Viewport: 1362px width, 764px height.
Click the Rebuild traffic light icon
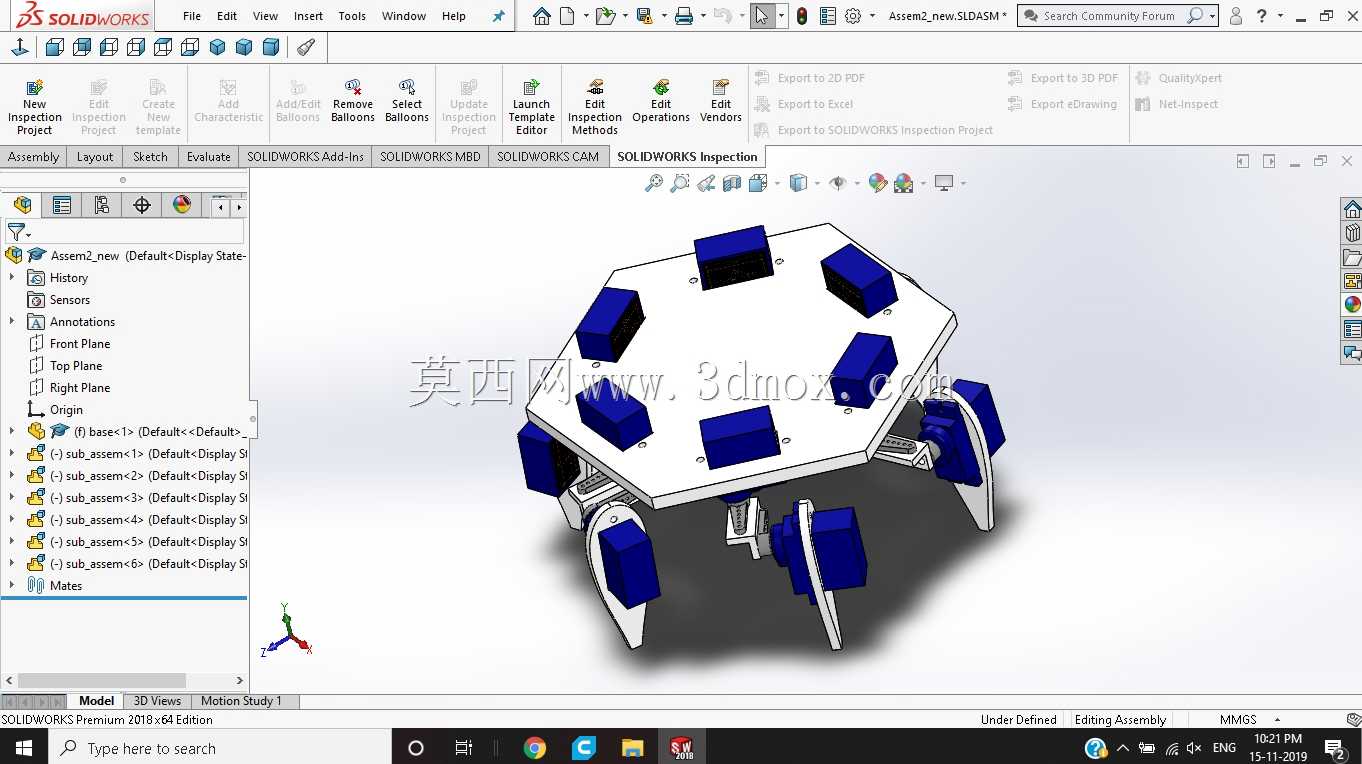802,16
